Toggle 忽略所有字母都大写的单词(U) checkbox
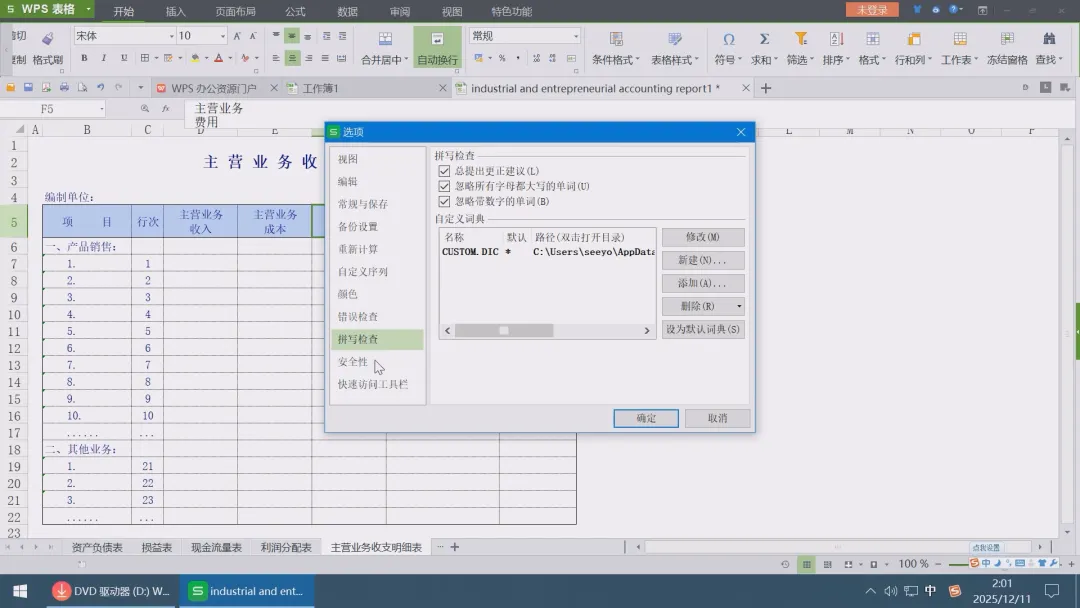Screen dimensions: 1080x608 (x=444, y=186)
